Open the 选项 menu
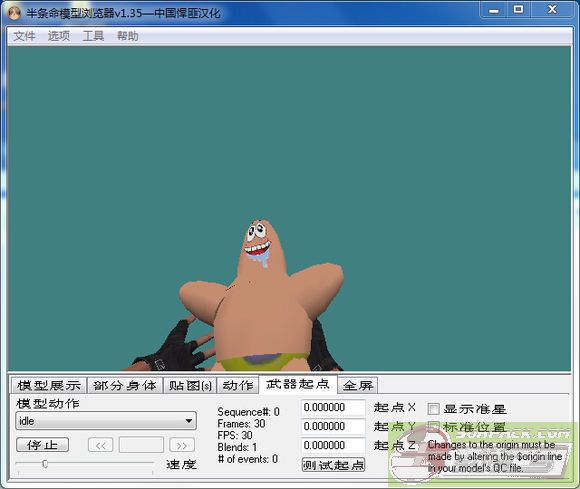 (59, 36)
